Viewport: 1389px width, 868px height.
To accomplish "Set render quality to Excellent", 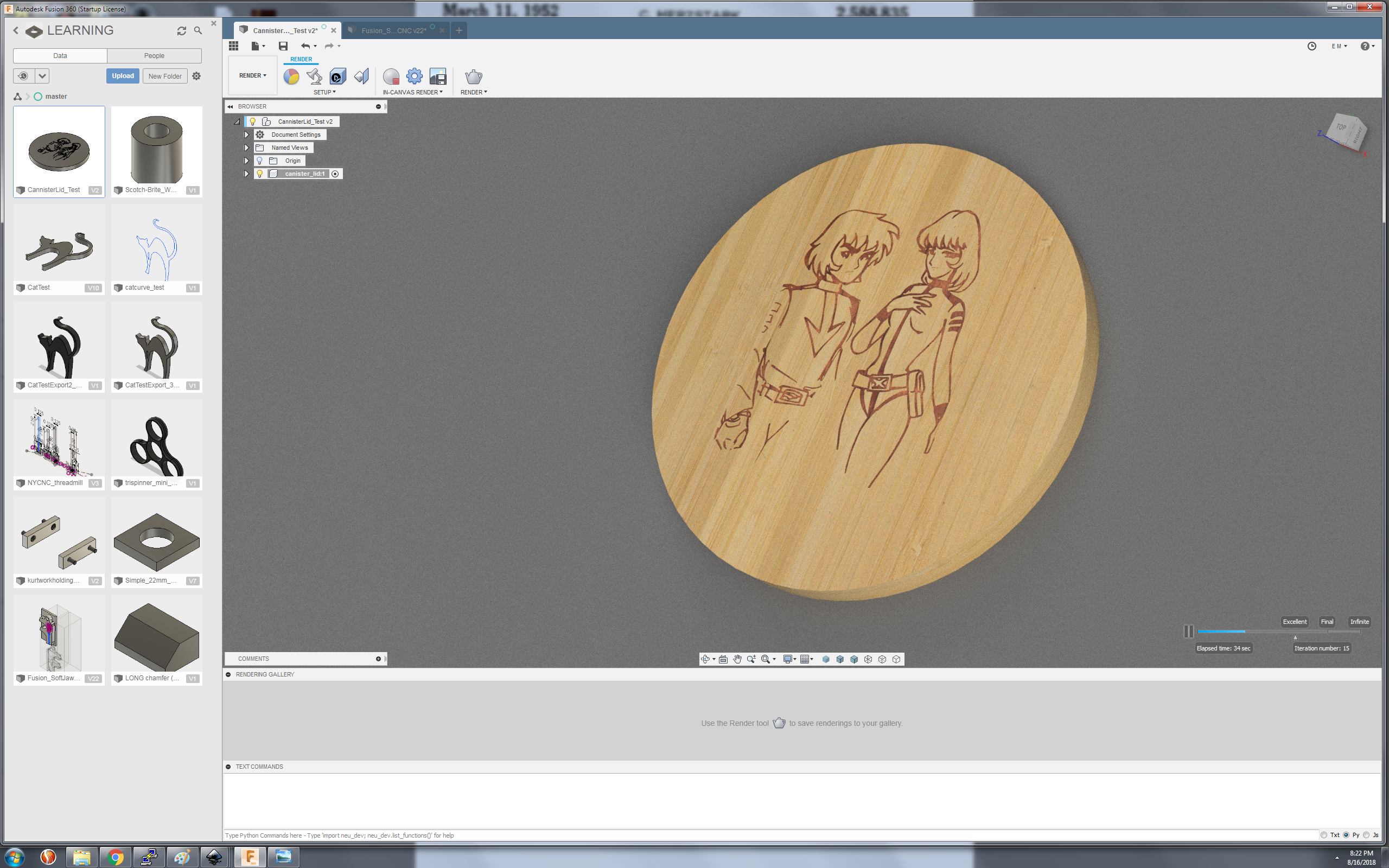I will (1294, 622).
